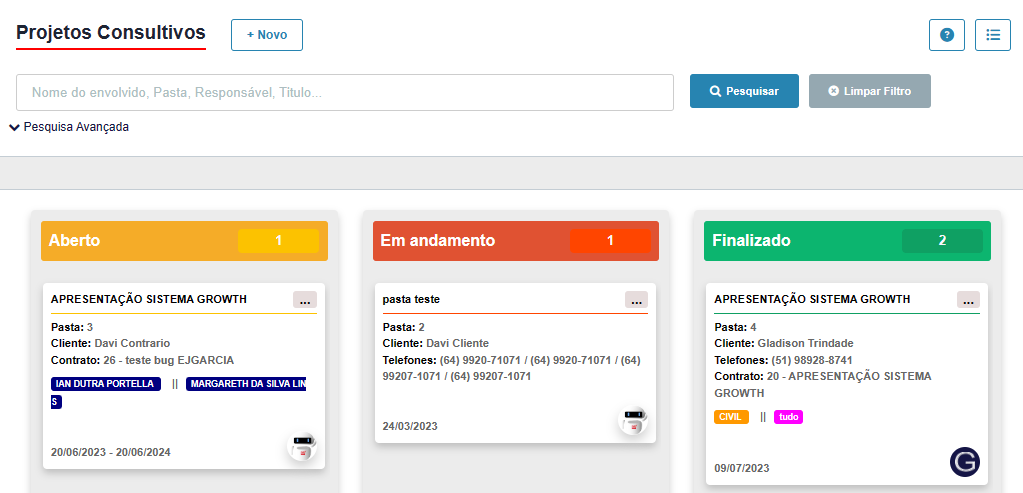Click the IAN DUTRA PORTELLA tag
Viewport: 1023px width, 493px height.
106,383
